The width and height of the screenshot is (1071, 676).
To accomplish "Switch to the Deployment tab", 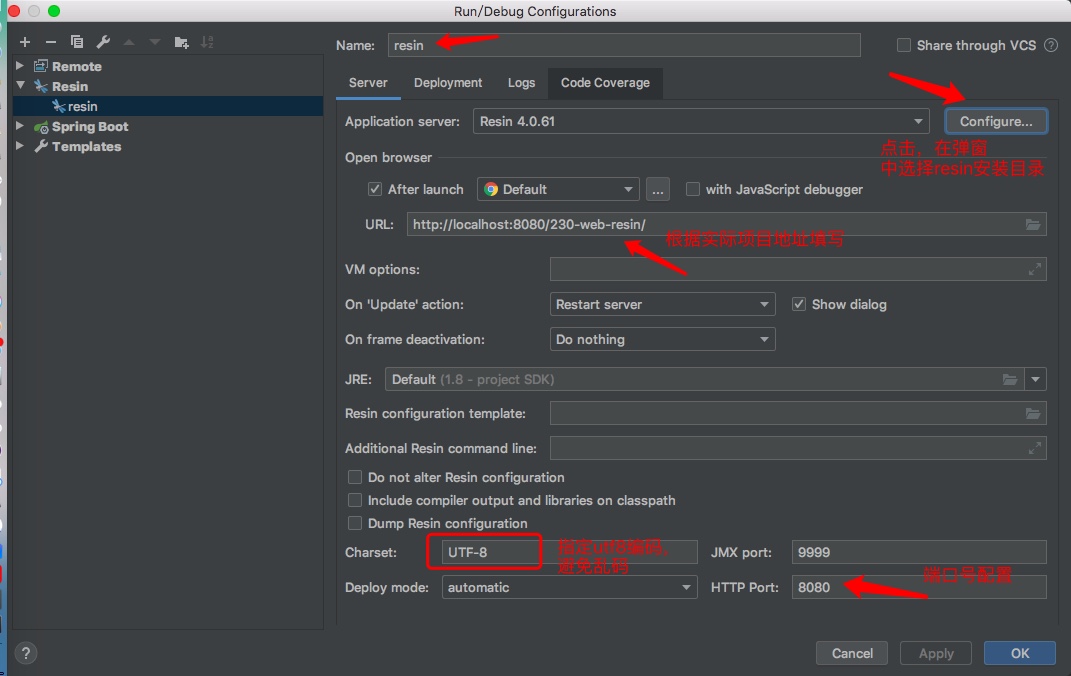I will tap(448, 83).
